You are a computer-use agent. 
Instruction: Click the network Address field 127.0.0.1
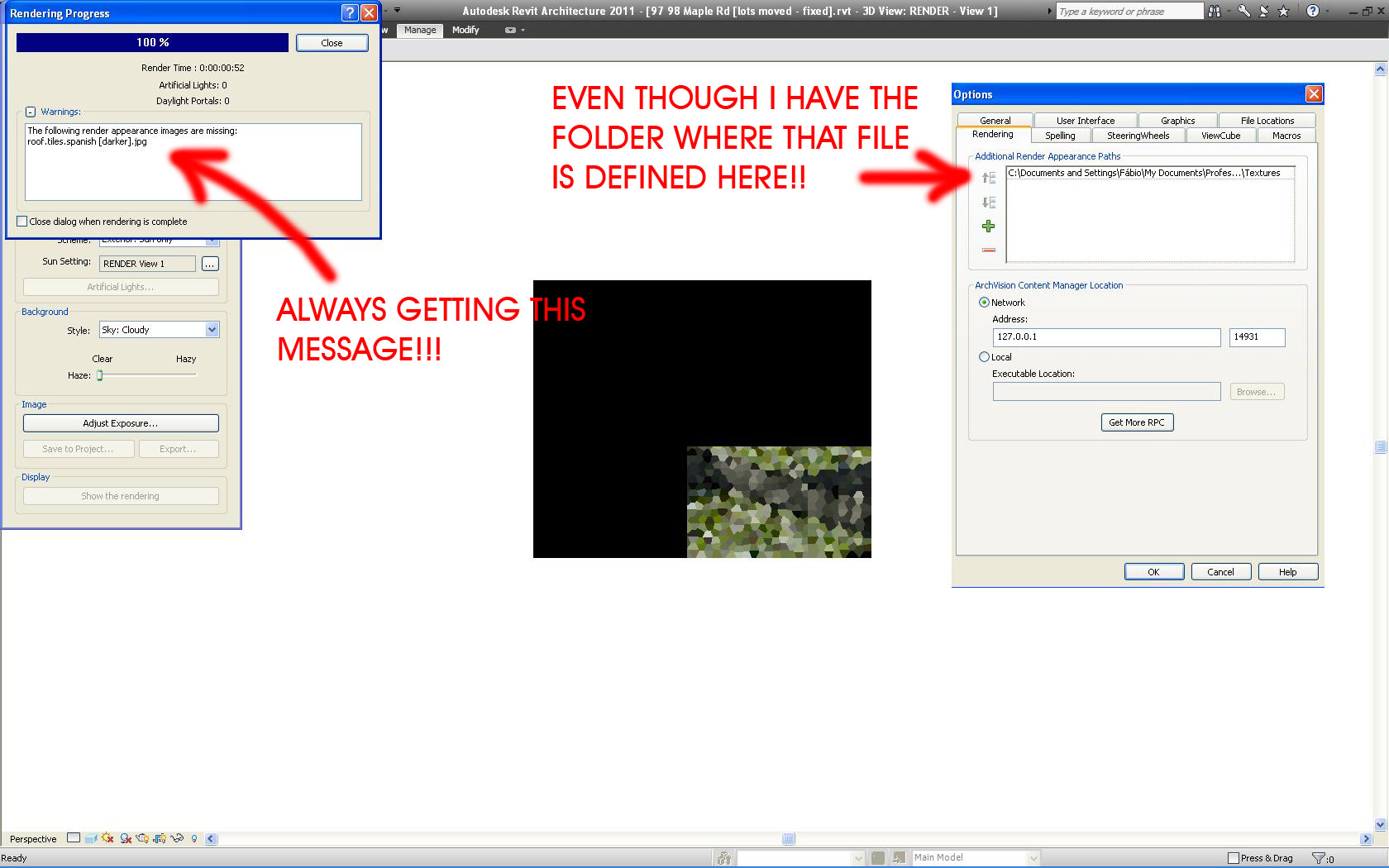pos(1106,337)
